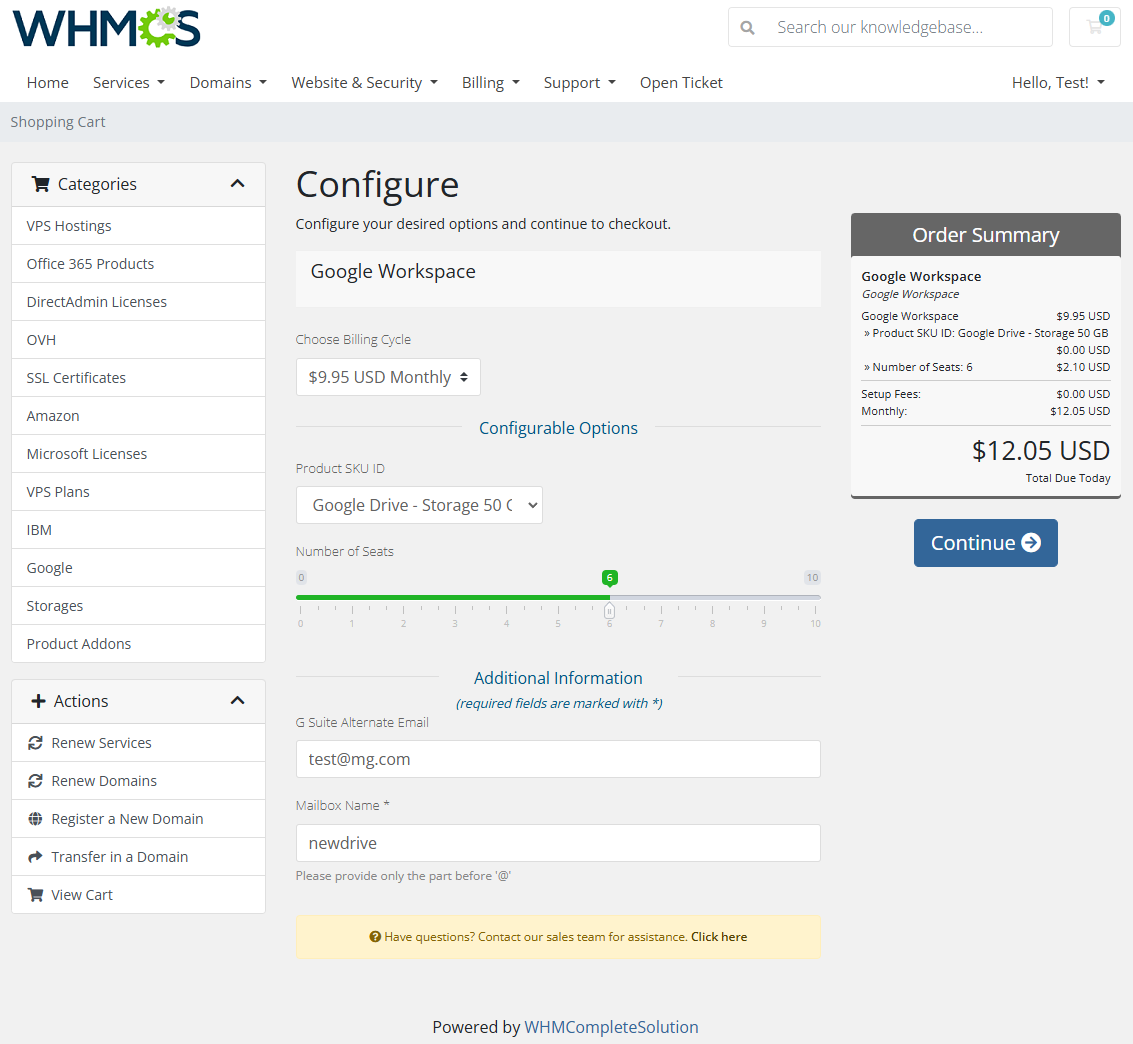Click the Continue button
Screen dimensions: 1133x1044
click(985, 543)
